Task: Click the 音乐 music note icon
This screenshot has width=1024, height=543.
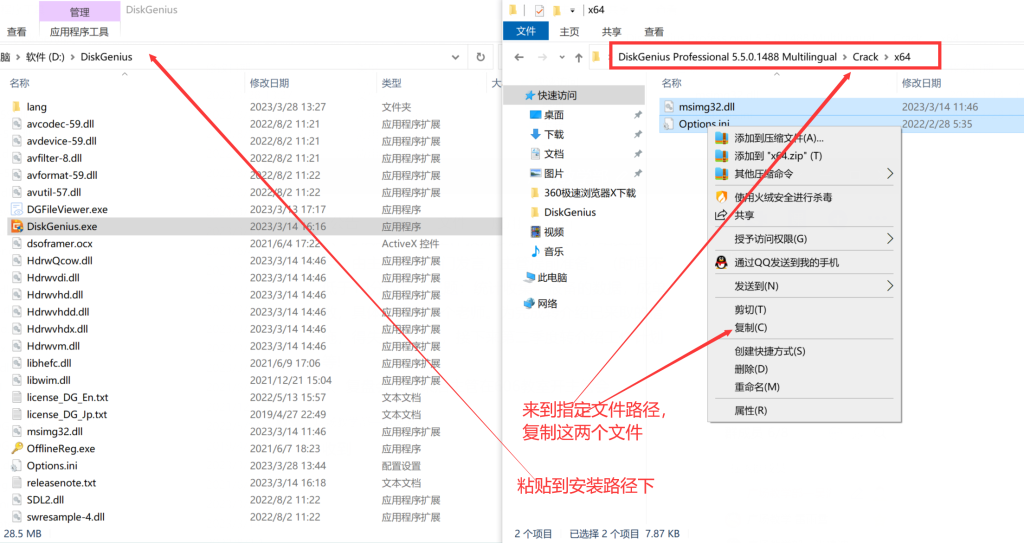Action: pos(536,251)
